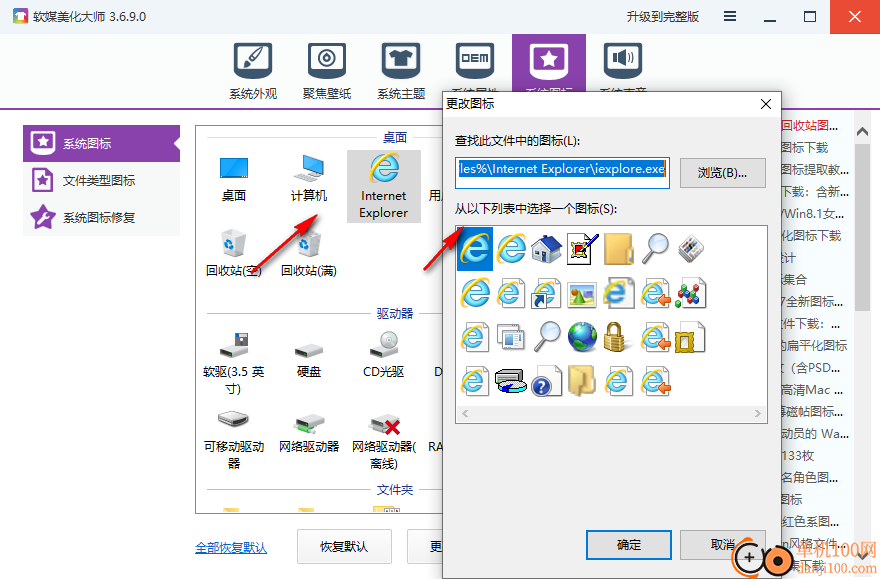Click the 全部恢复默认 link
Image resolution: width=880 pixels, height=579 pixels.
(x=231, y=547)
